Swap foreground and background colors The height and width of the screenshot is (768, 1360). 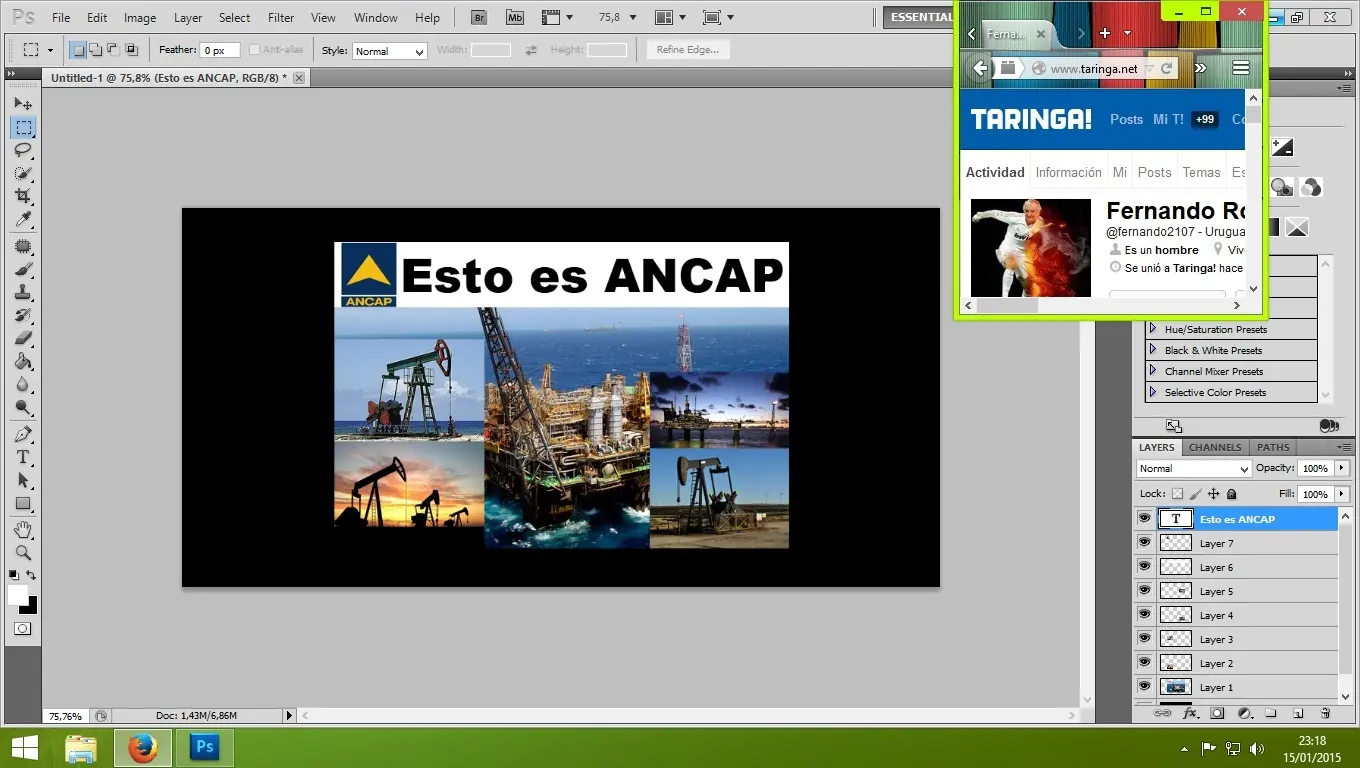tap(31, 575)
